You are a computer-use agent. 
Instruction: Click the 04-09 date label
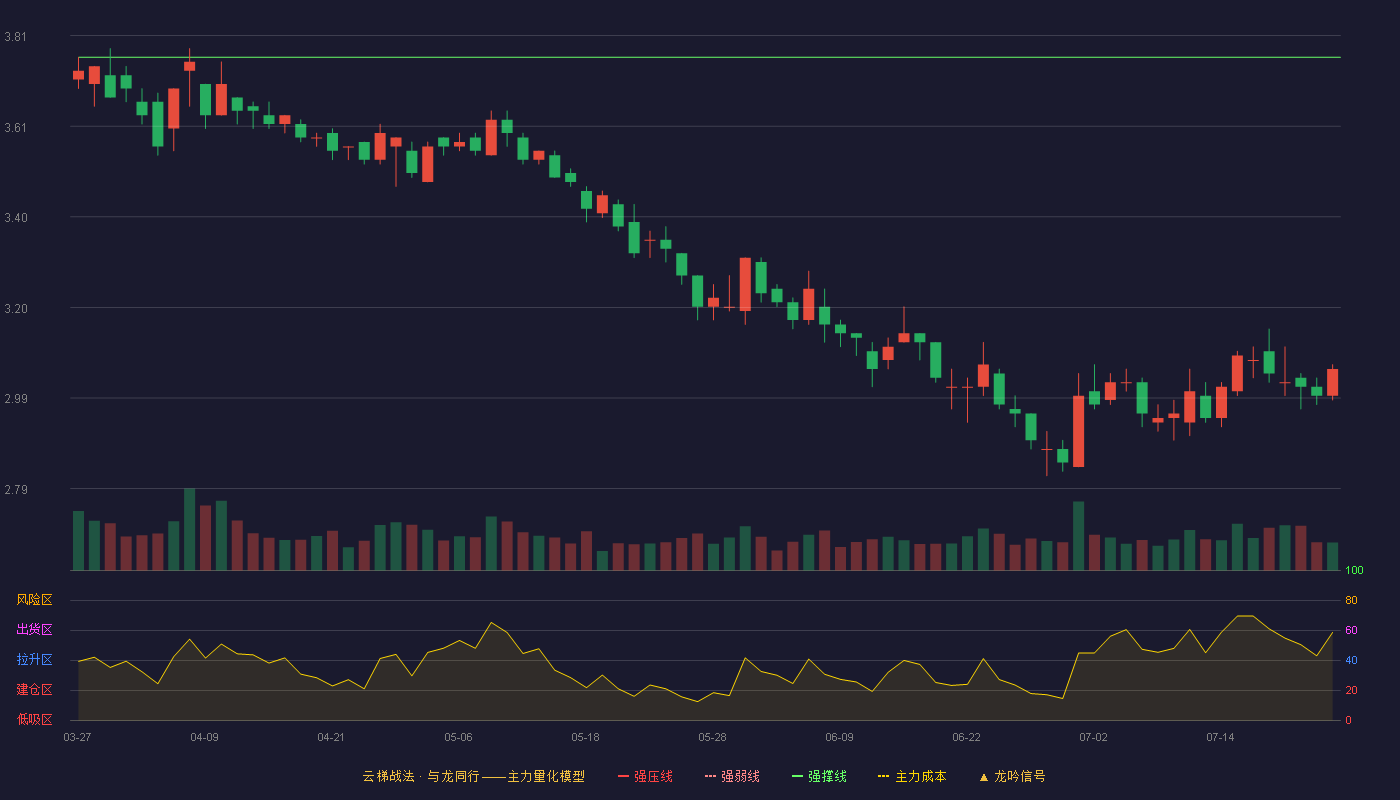click(204, 737)
